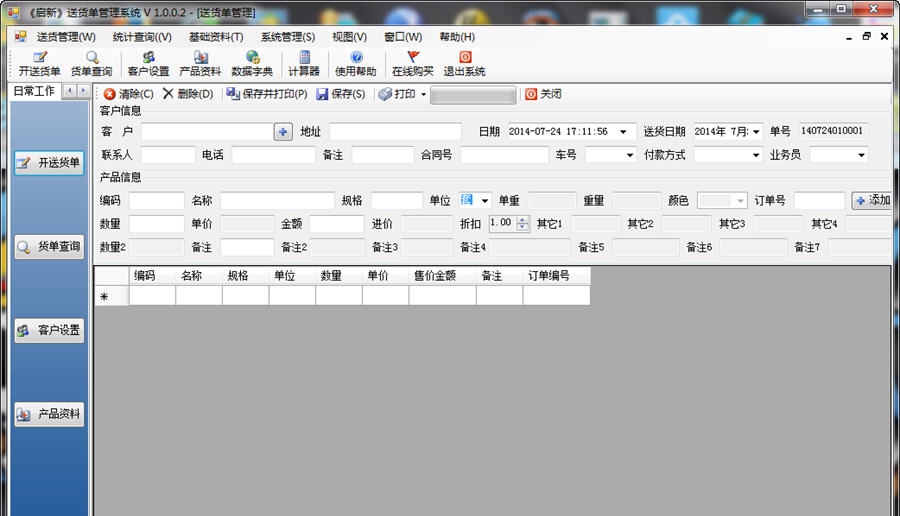Viewport: 900px width, 516px height.
Task: Open the 送货管理(W) menu
Action: tap(66, 37)
